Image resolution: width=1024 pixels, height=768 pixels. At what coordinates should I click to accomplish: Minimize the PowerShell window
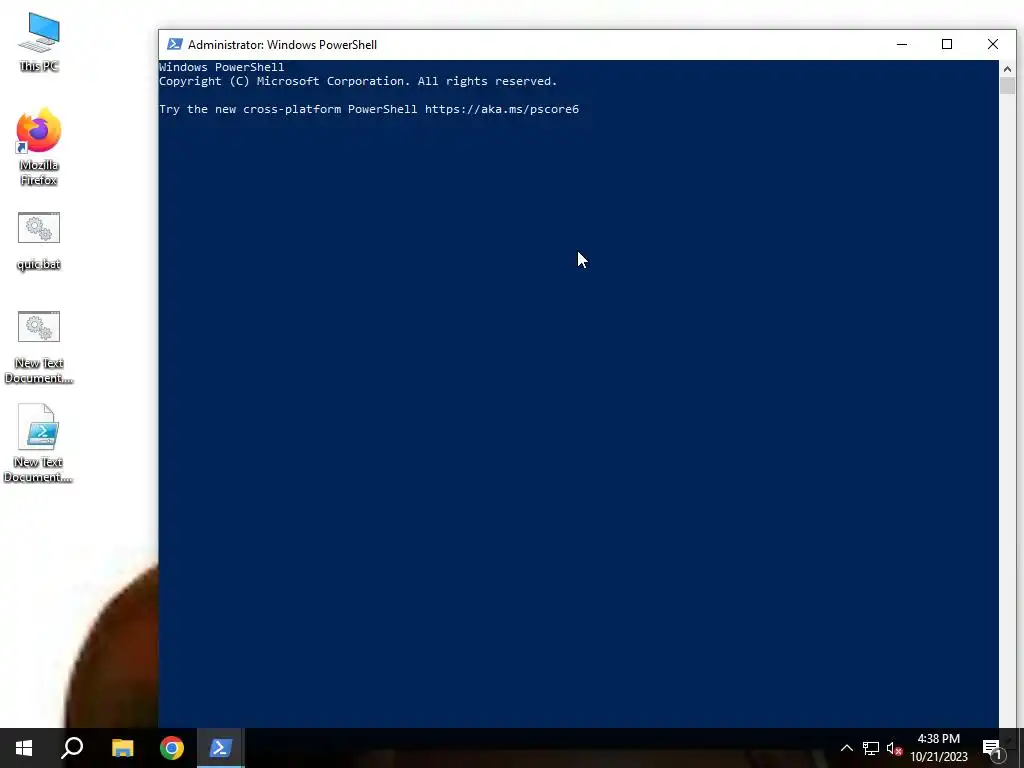click(902, 44)
